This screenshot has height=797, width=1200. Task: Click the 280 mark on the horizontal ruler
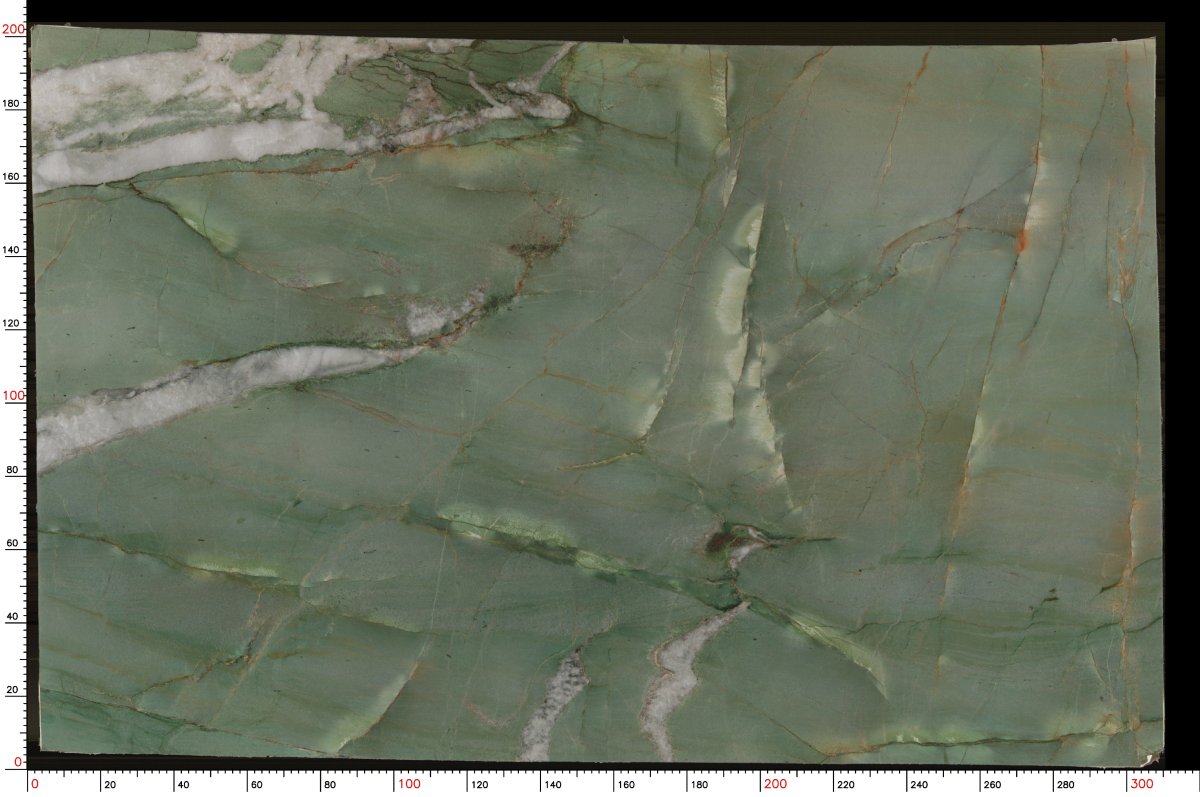pos(1067,786)
